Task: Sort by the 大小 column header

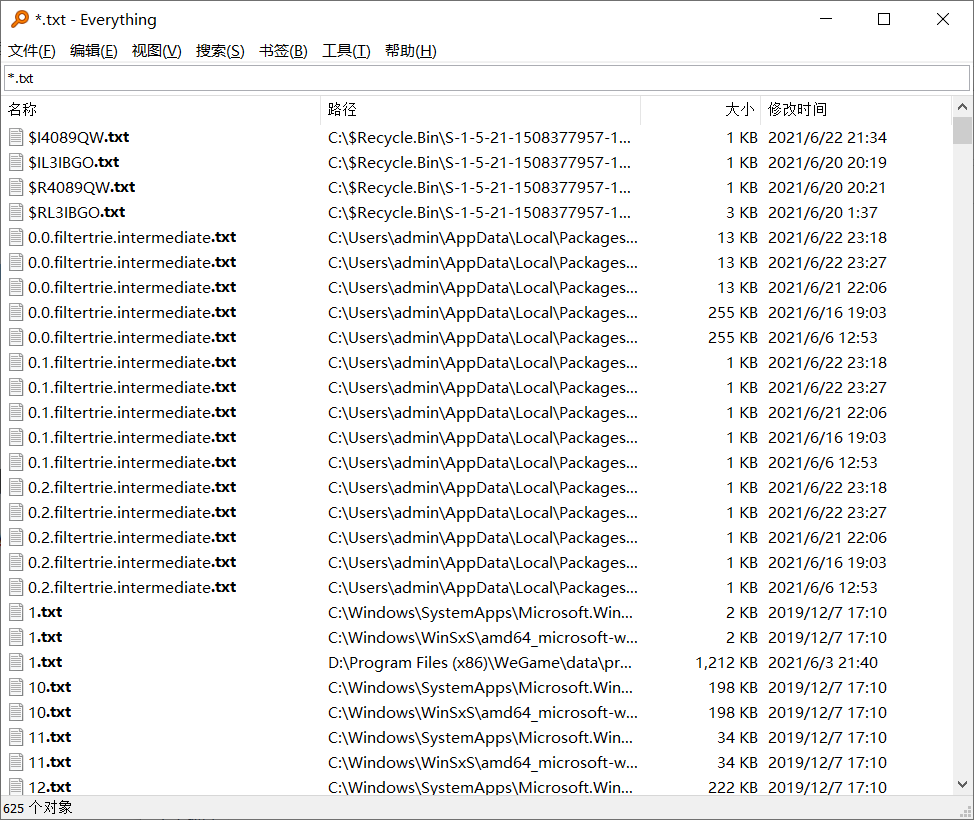Action: pos(700,109)
